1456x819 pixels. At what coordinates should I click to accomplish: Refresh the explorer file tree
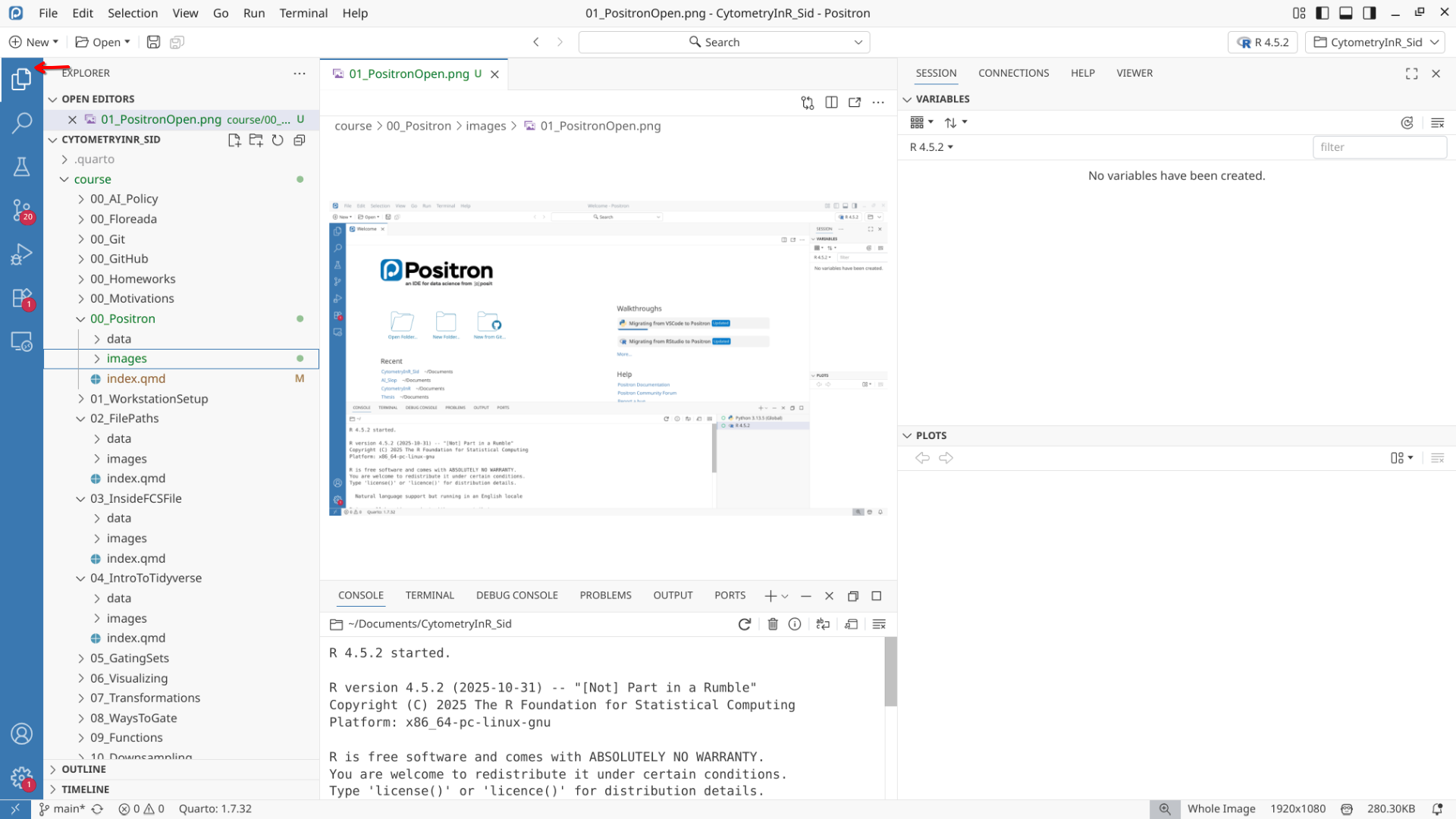click(278, 140)
